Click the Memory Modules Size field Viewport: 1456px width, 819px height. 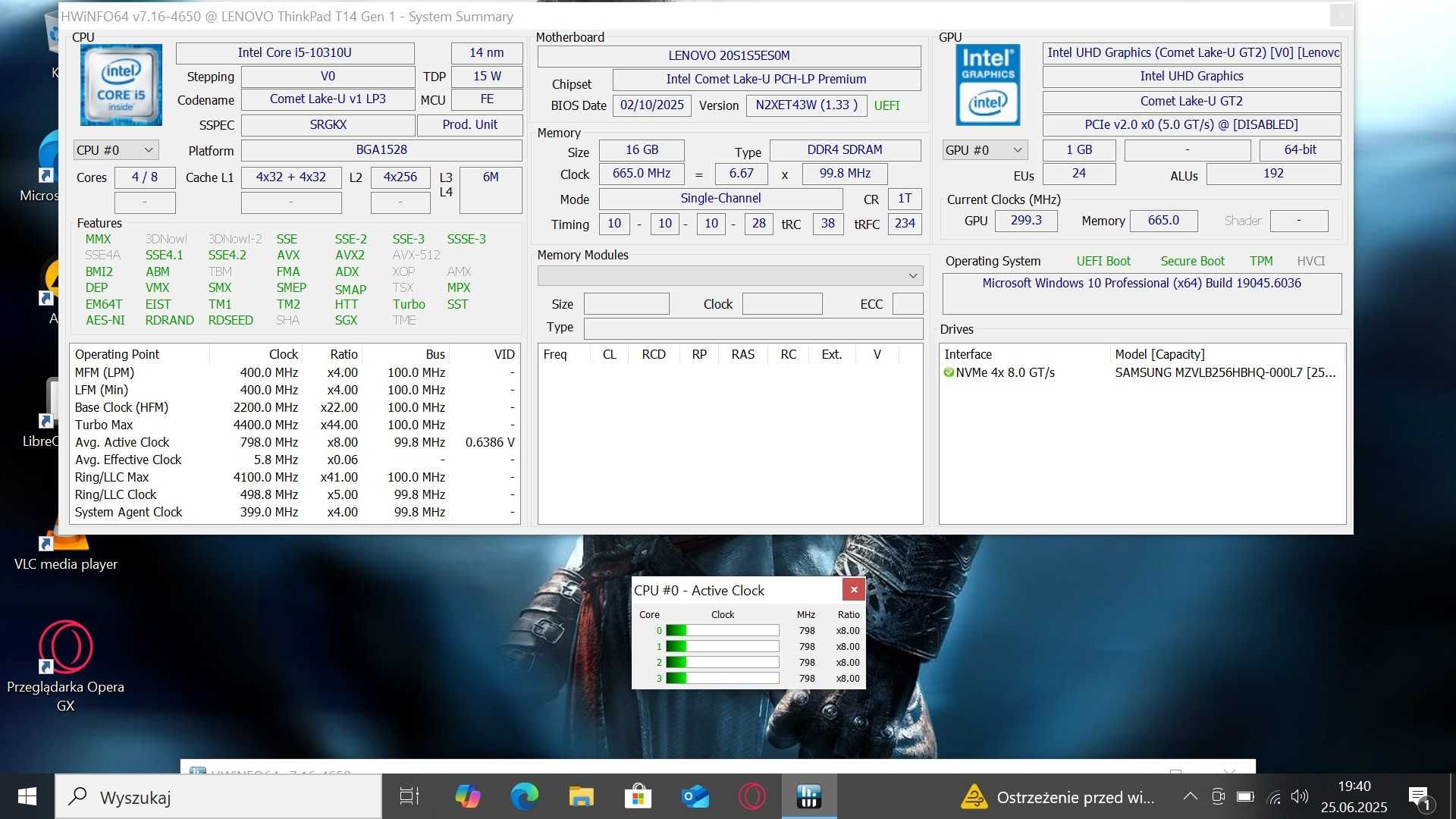(x=626, y=304)
